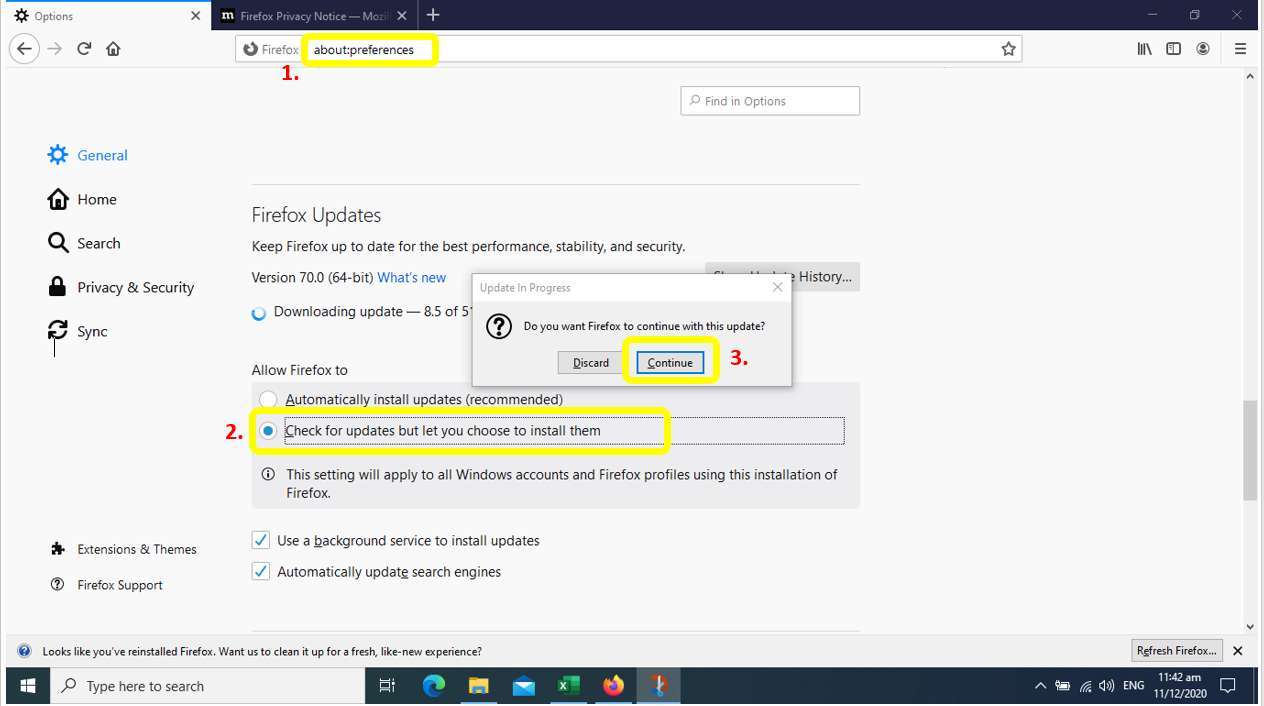
Task: Click the 'Downloading update' status text
Action: click(x=372, y=312)
